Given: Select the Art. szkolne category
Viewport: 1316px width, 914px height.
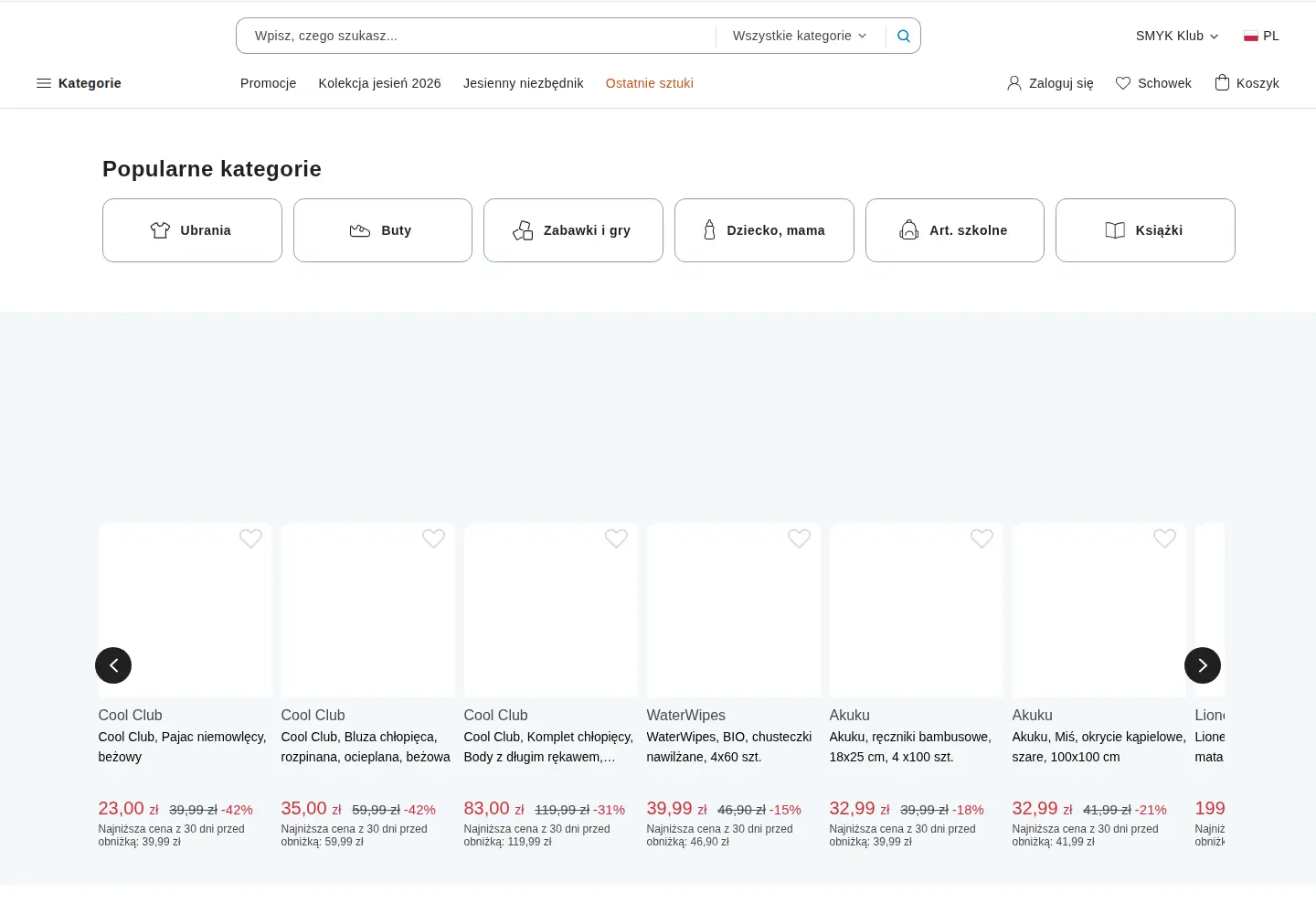Looking at the screenshot, I should (x=955, y=230).
